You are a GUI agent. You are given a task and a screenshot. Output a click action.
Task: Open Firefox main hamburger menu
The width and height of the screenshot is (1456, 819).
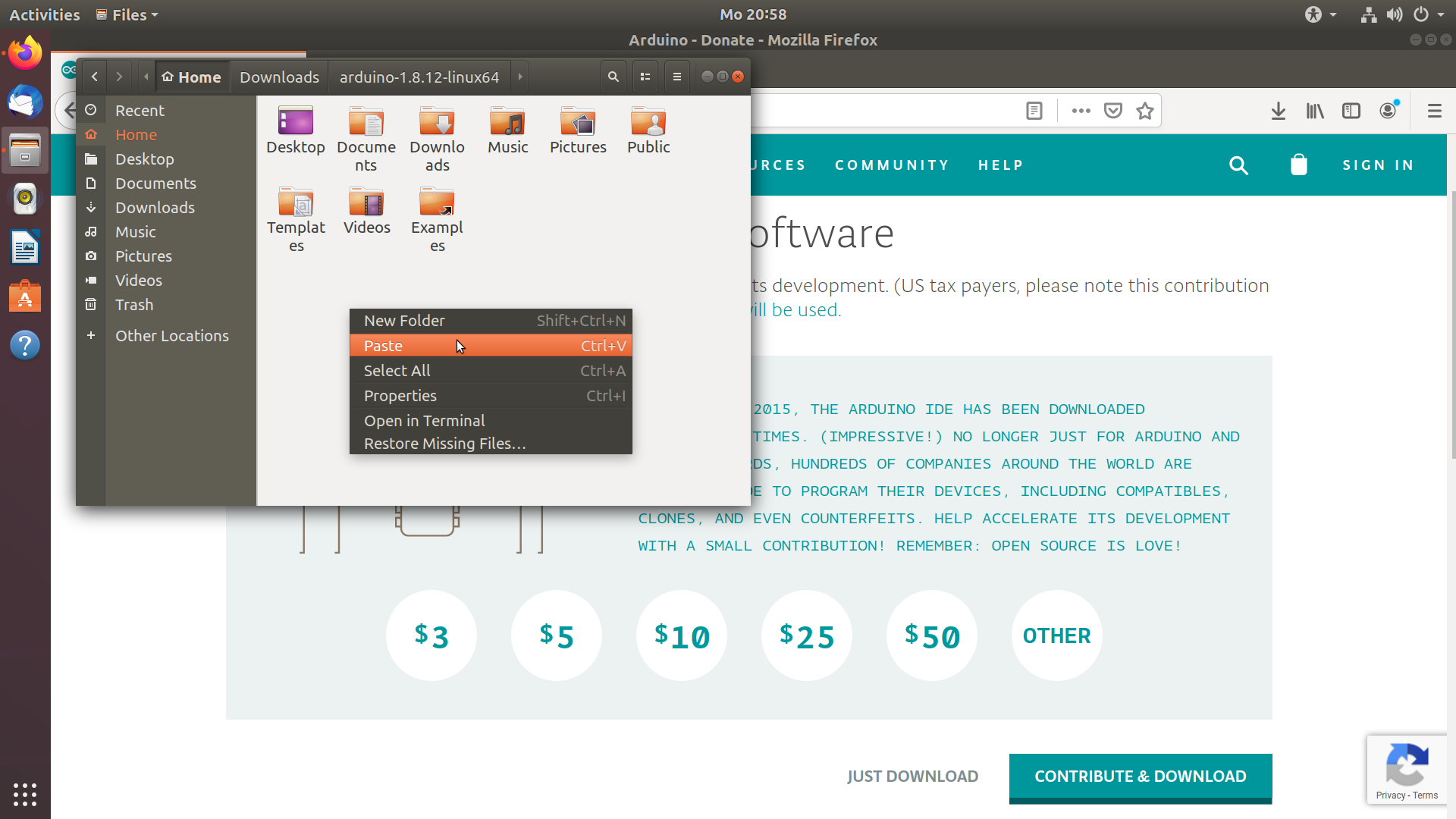[x=1434, y=111]
